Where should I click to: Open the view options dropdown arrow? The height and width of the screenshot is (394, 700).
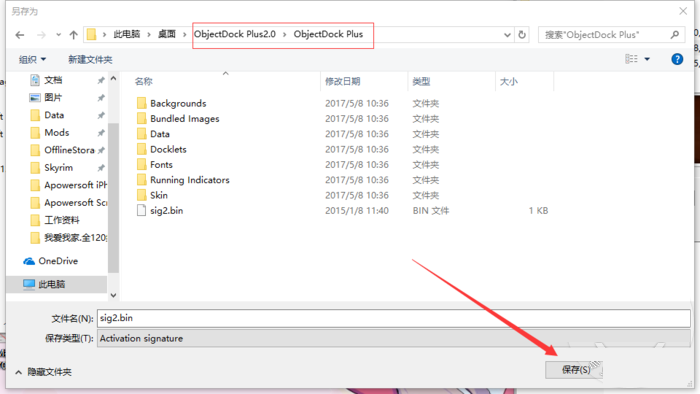647,59
